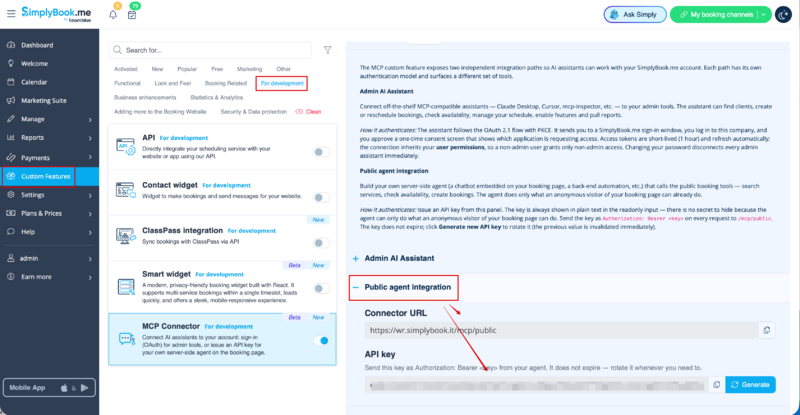Open the notifications bell icon
The width and height of the screenshot is (800, 415).
(113, 14)
